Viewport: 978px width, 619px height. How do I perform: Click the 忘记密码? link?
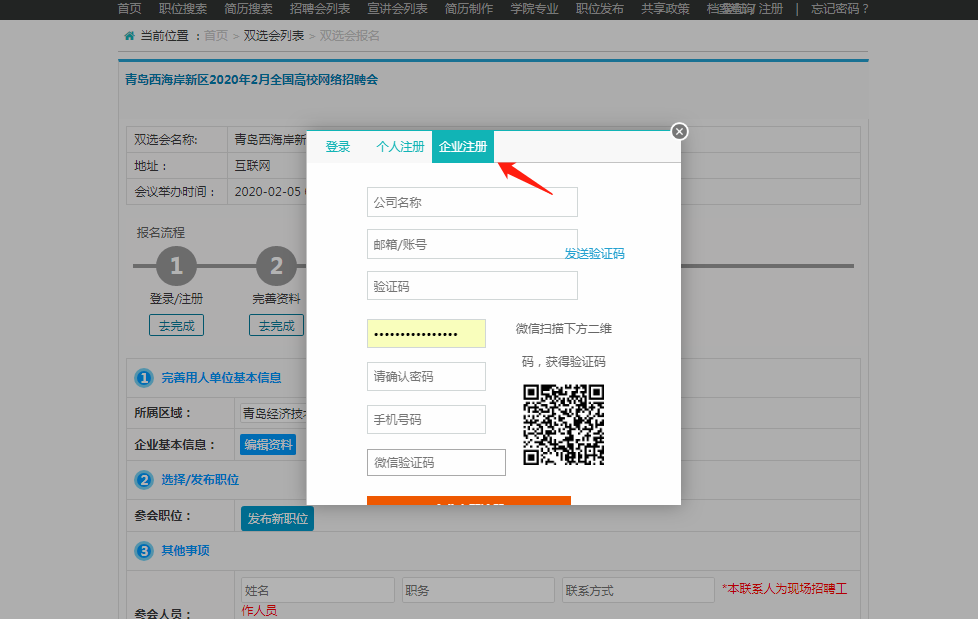click(x=840, y=9)
